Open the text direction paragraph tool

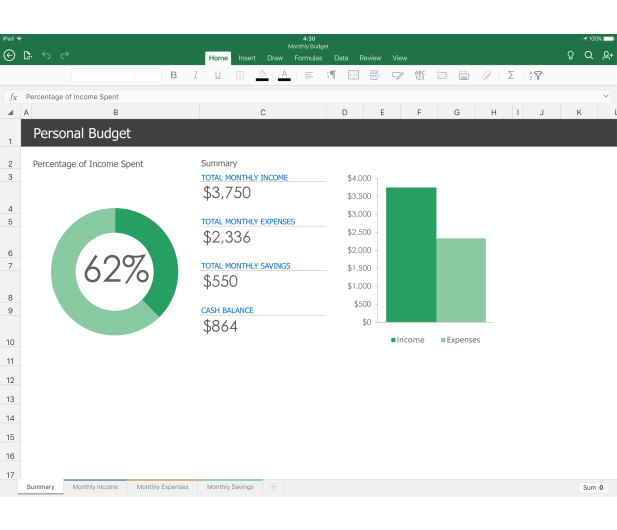coord(331,75)
